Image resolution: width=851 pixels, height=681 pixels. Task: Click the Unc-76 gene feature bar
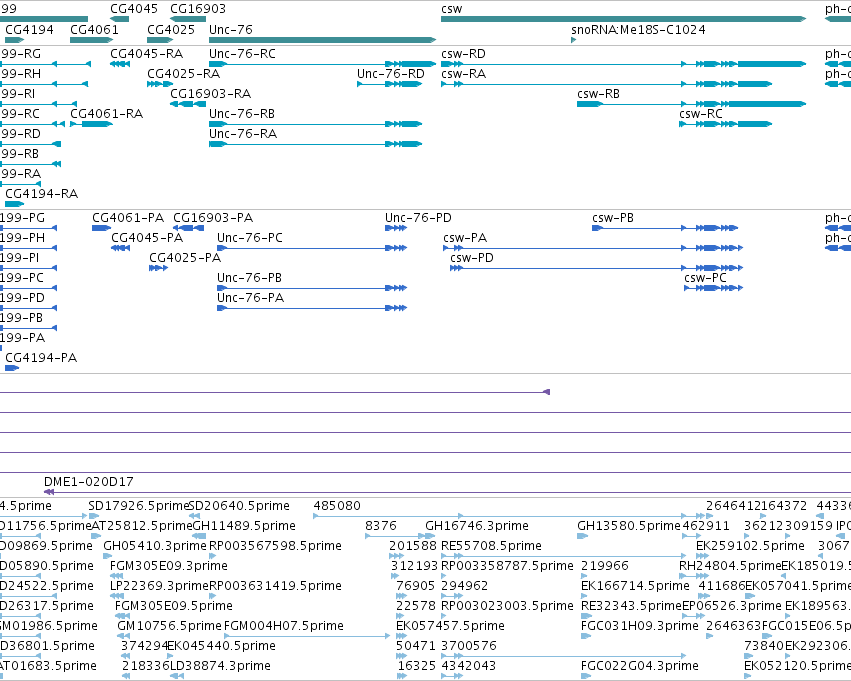(322, 40)
